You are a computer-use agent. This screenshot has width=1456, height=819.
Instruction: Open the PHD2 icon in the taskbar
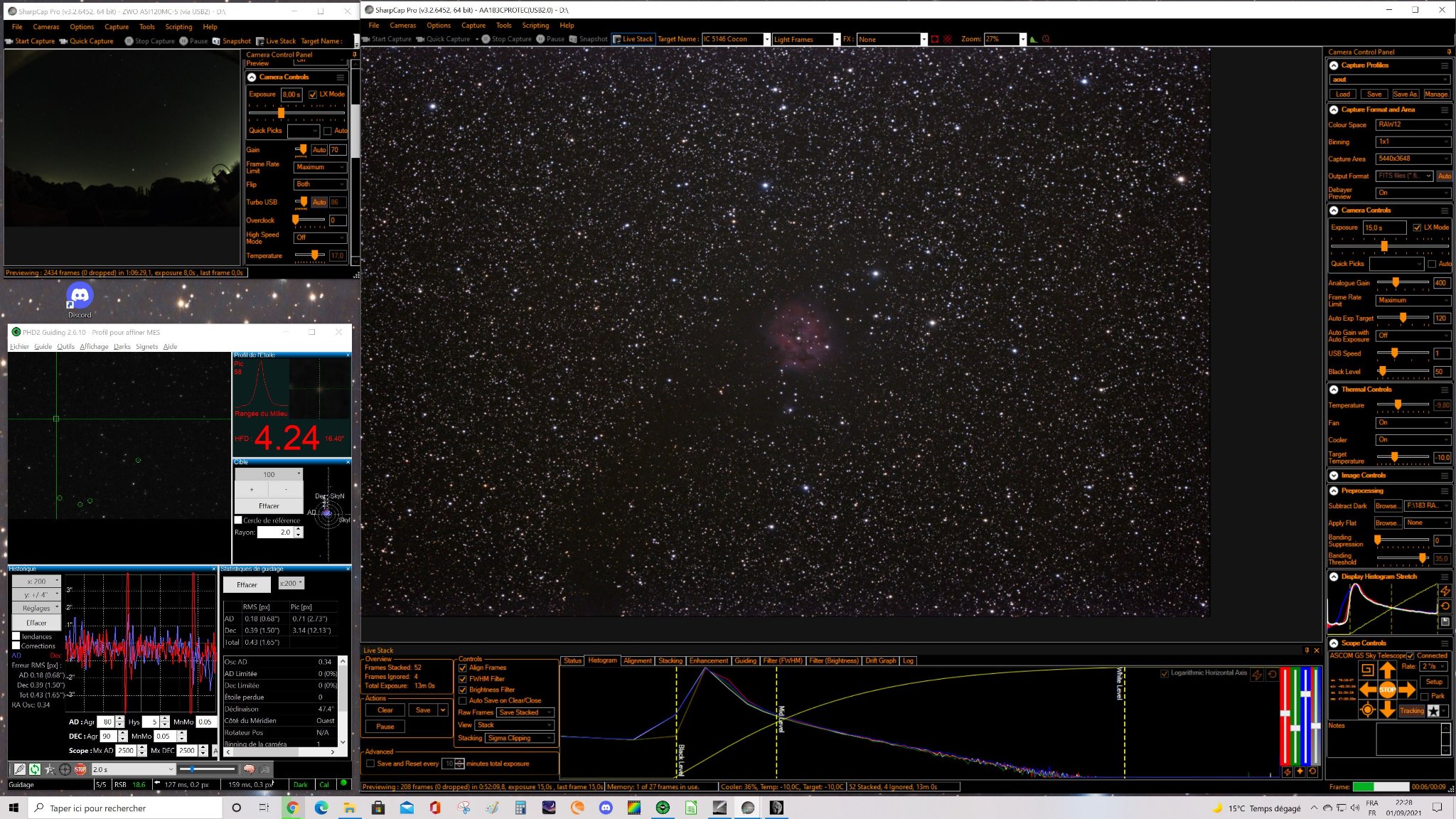click(x=663, y=808)
